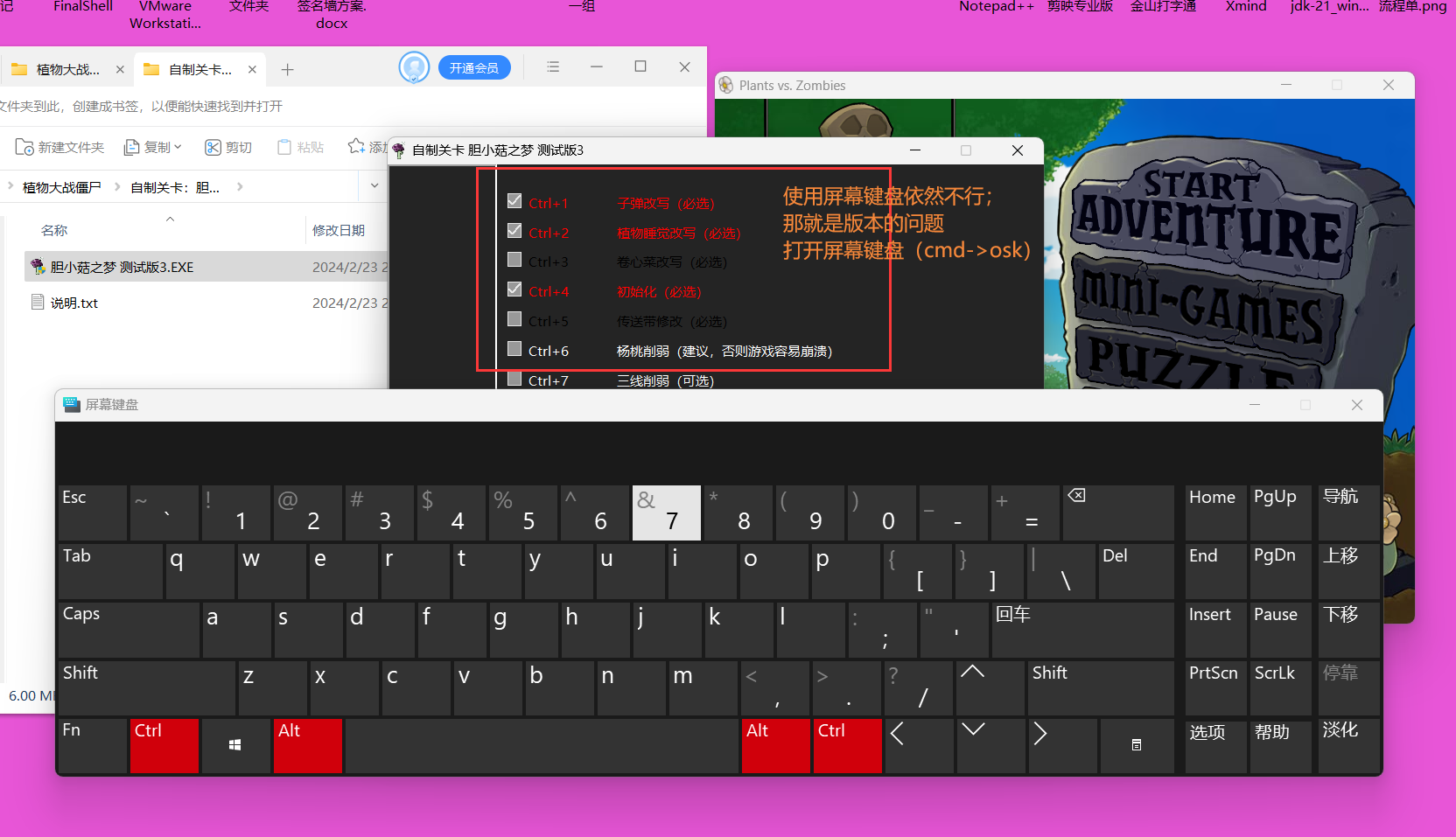Click the 导航 key on the on-screen keyboard
Image resolution: width=1456 pixels, height=837 pixels.
pos(1348,512)
